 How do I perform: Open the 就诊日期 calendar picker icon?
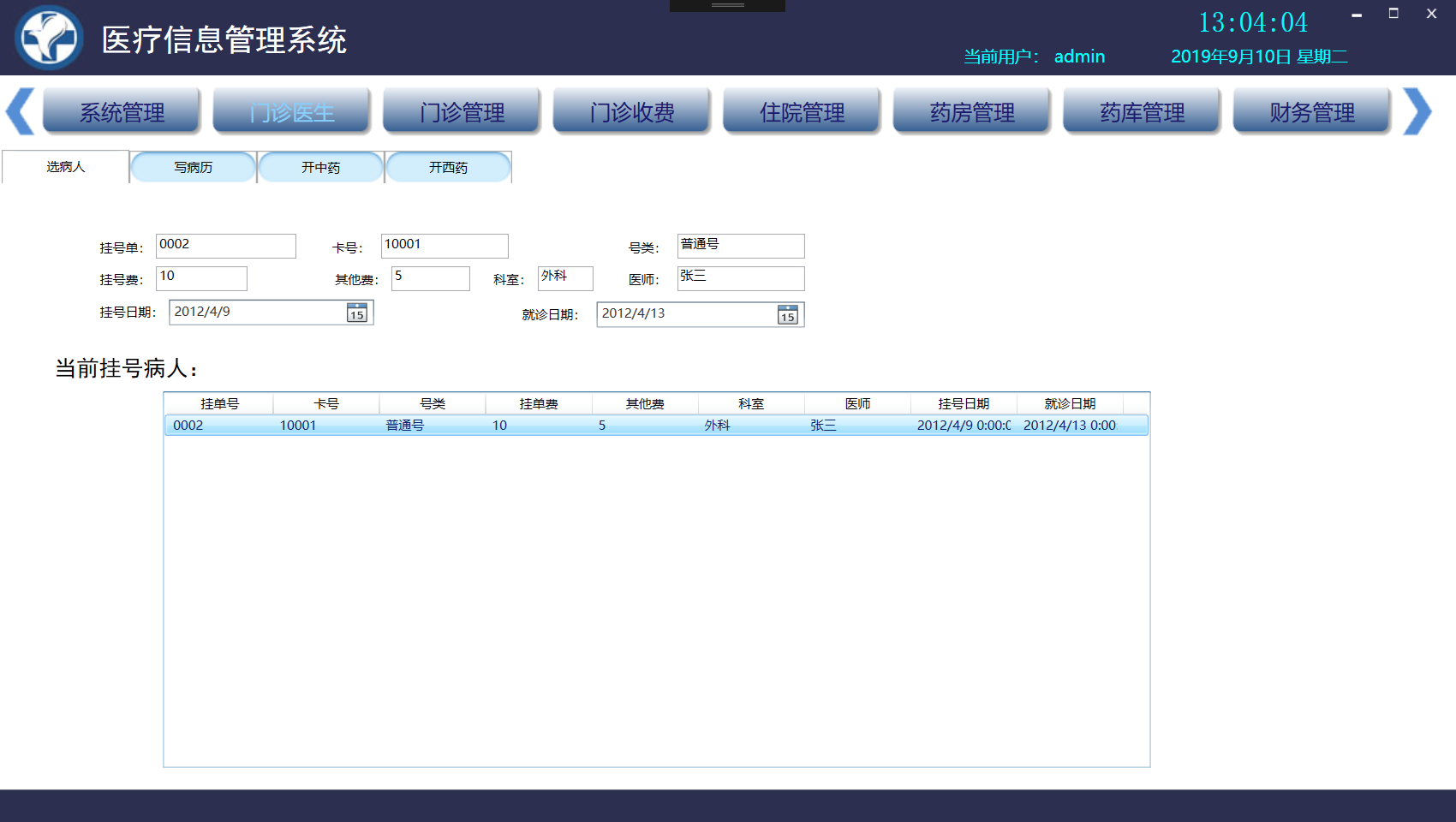788,315
